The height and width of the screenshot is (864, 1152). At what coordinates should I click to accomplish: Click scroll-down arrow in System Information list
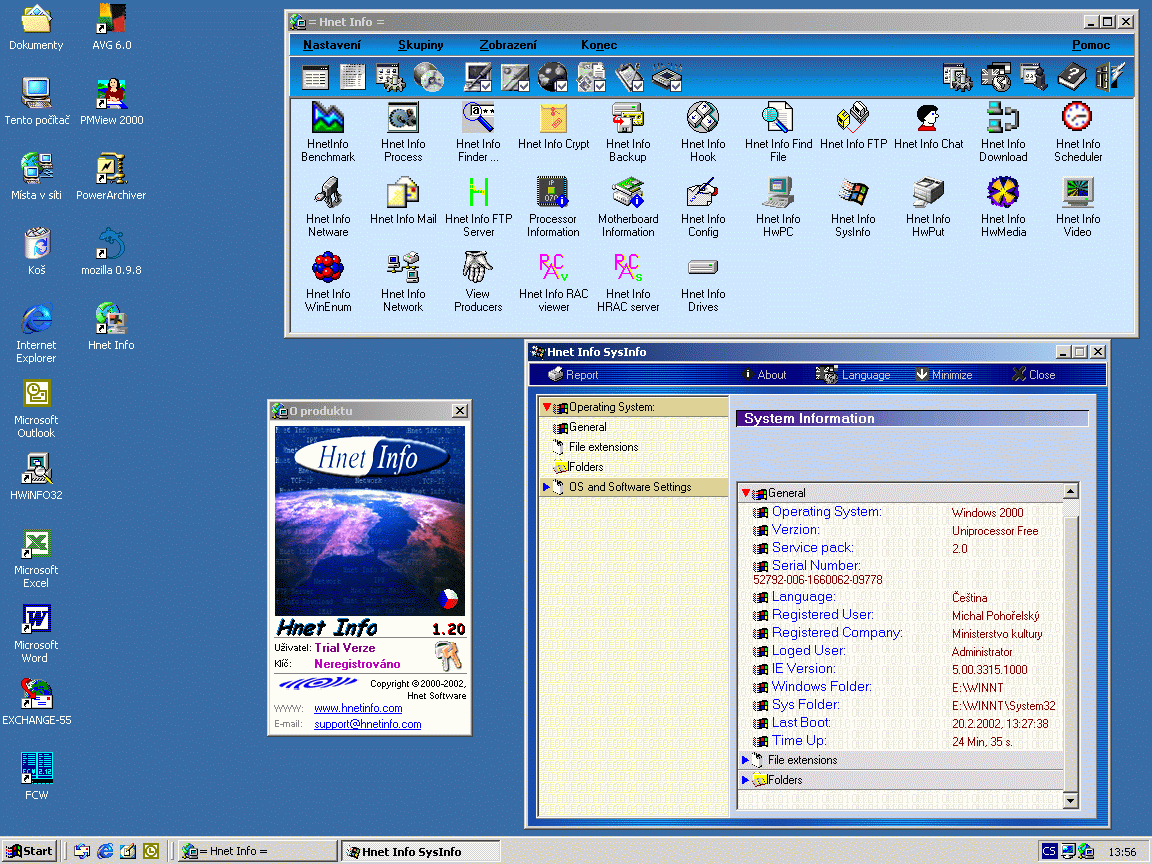1071,801
